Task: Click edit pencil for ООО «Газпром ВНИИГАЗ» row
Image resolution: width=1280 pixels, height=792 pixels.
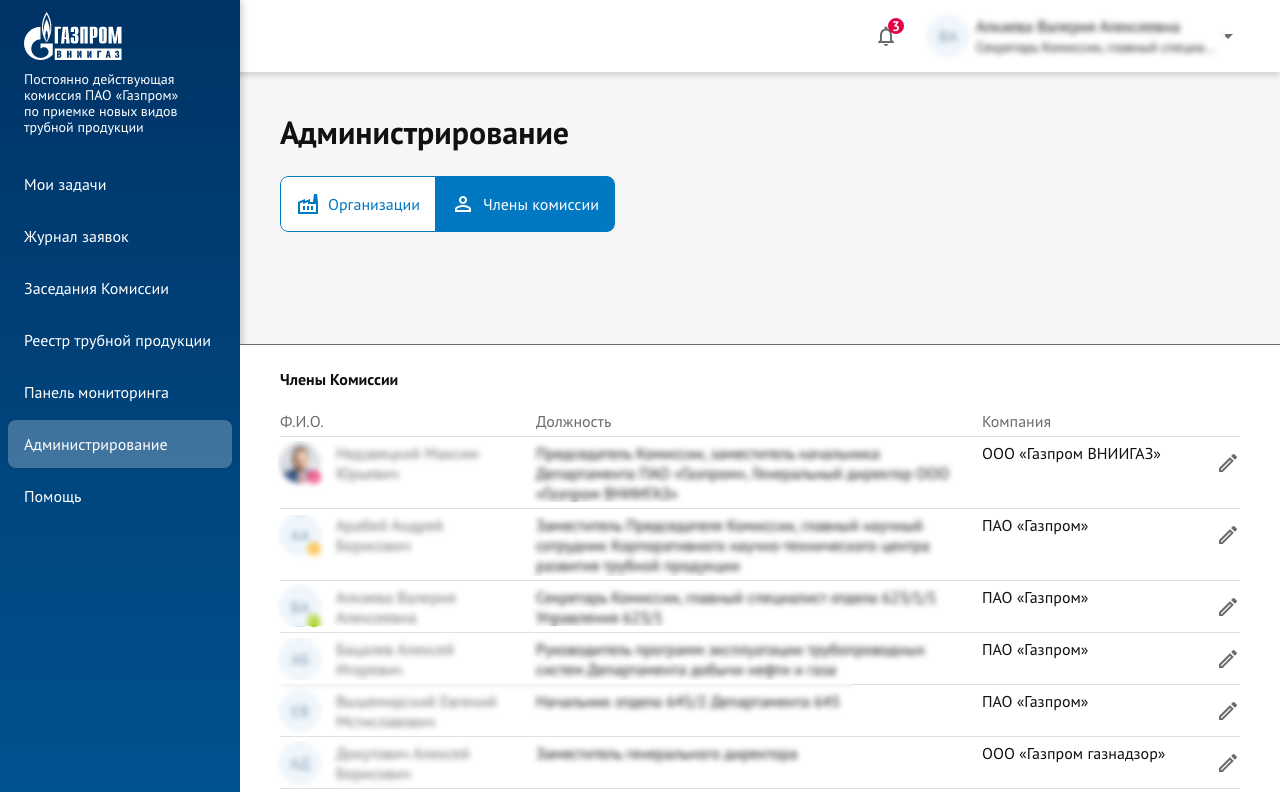Action: (x=1228, y=463)
